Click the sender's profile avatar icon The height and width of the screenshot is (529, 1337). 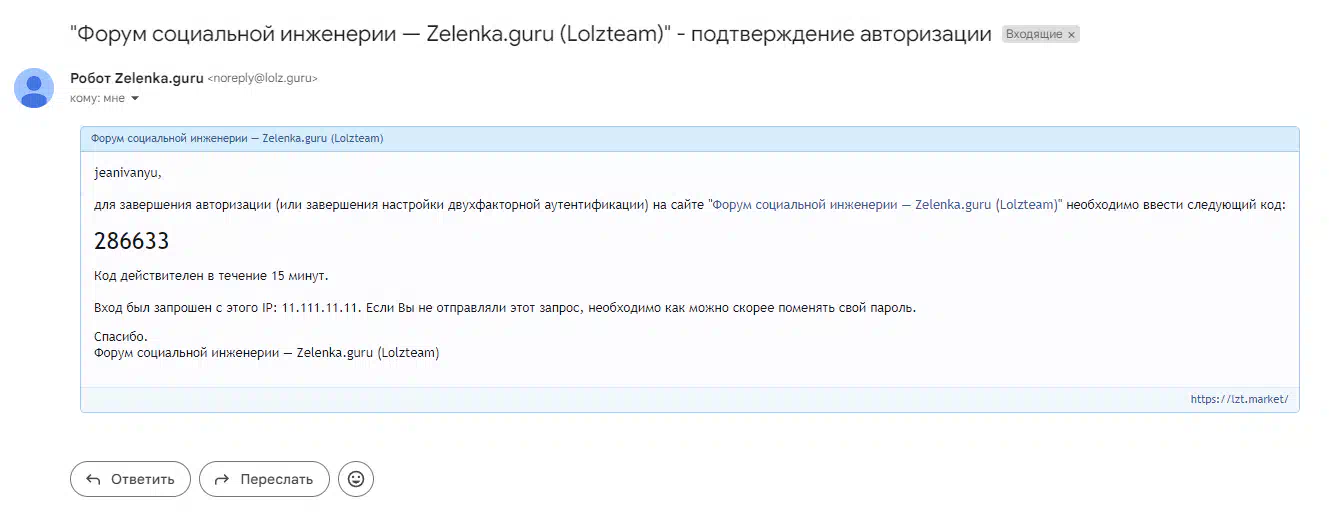[34, 88]
